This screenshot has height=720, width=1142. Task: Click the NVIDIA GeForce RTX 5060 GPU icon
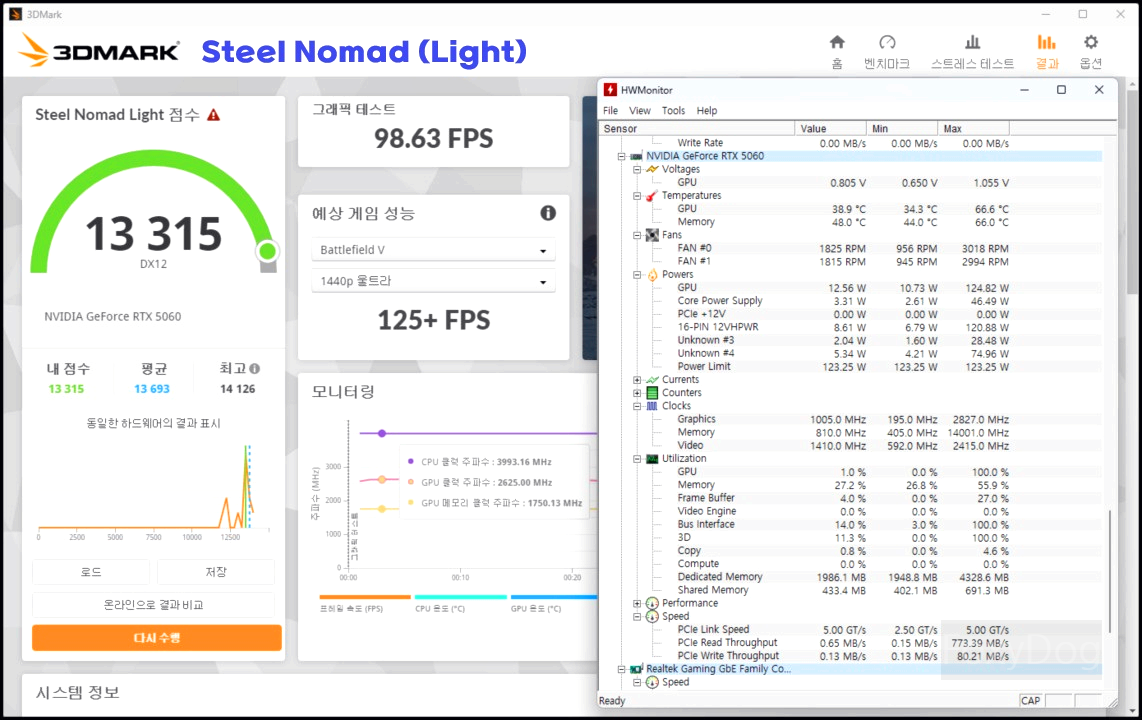coord(636,156)
